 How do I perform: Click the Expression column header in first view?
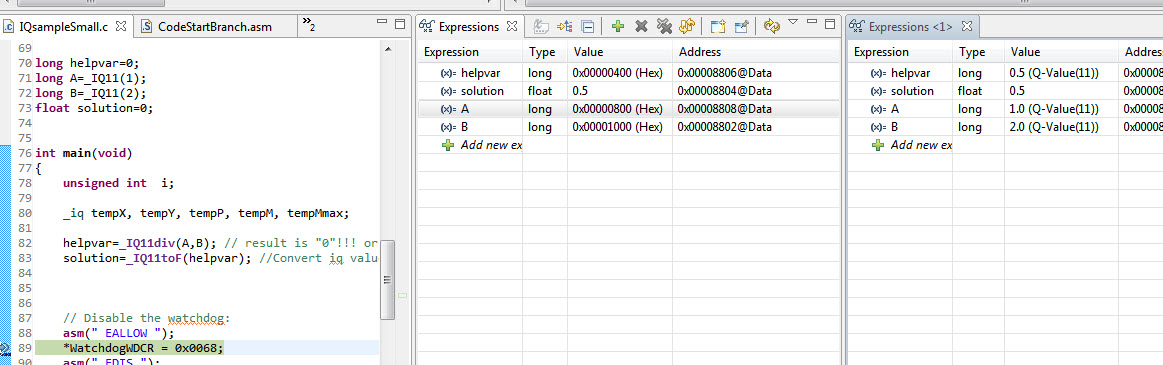pyautogui.click(x=470, y=52)
